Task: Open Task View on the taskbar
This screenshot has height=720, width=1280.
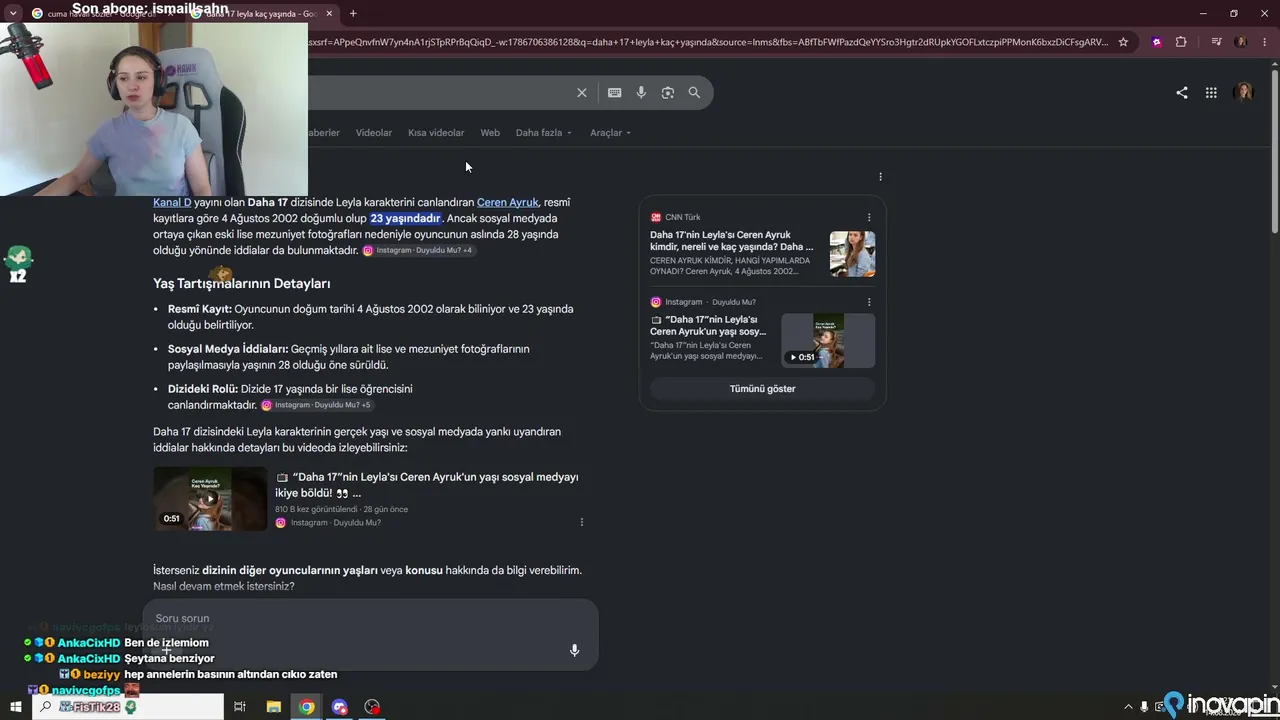Action: tap(240, 707)
